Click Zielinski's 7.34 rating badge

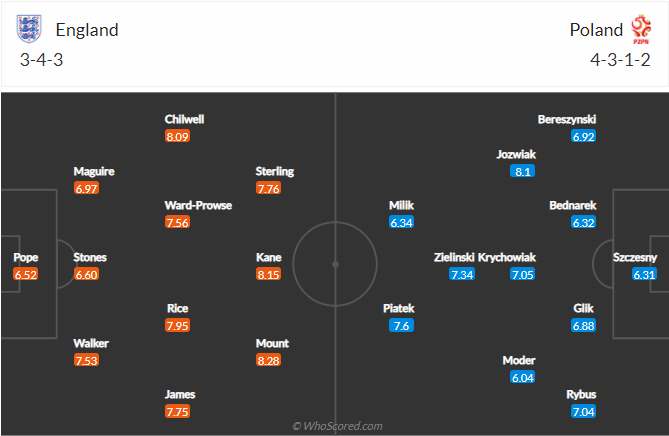coord(462,274)
